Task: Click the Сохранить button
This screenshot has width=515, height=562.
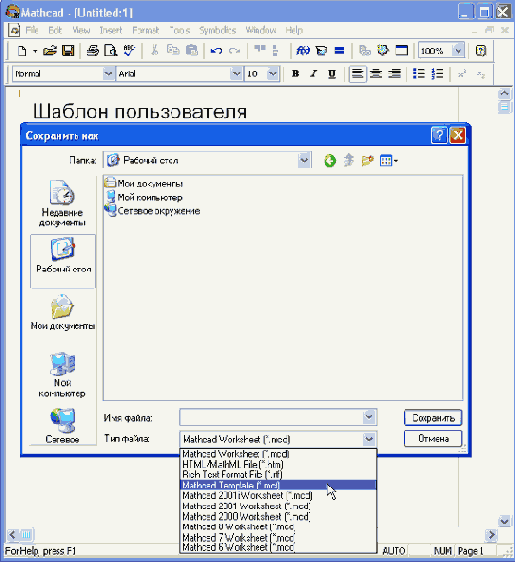Action: [x=433, y=418]
